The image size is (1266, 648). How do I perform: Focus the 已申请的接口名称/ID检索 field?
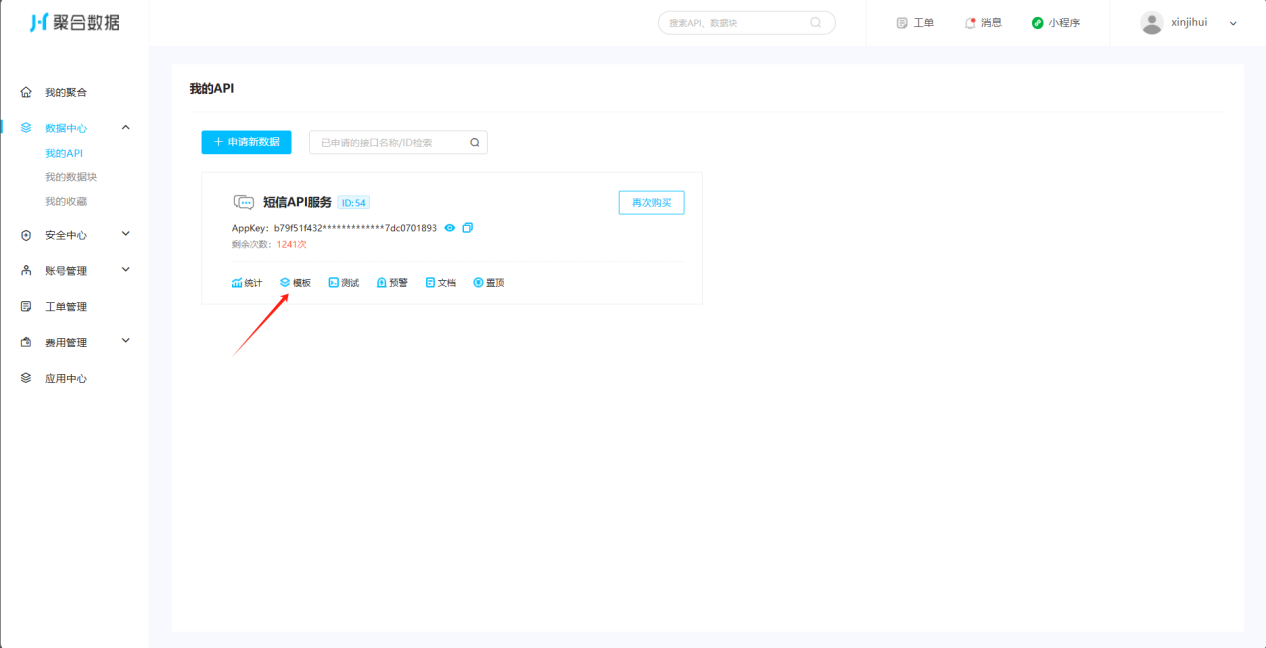[398, 142]
